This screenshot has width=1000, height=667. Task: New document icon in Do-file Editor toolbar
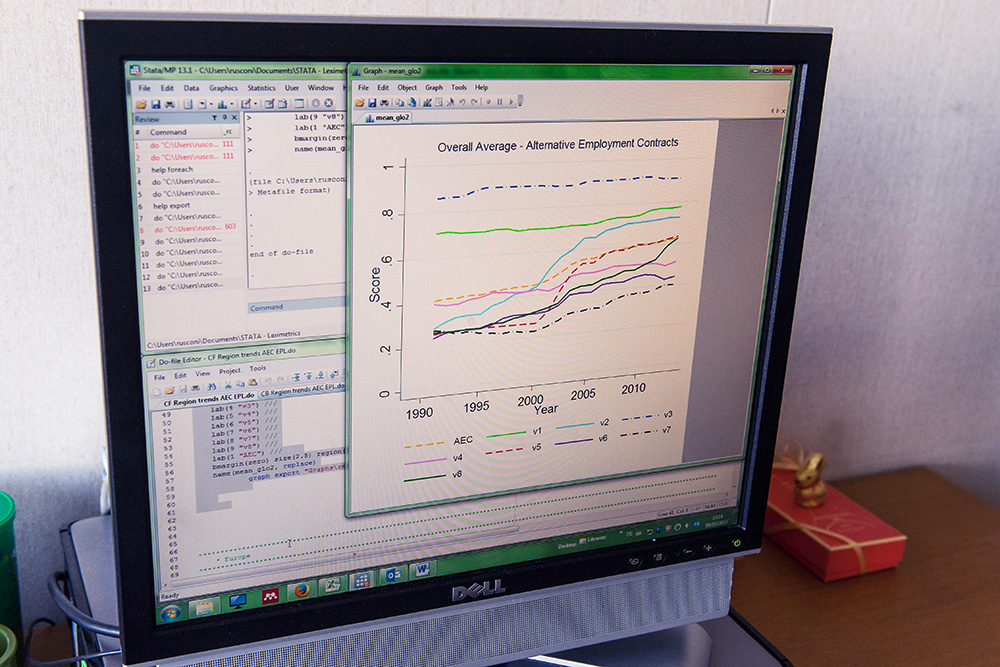tap(157, 392)
